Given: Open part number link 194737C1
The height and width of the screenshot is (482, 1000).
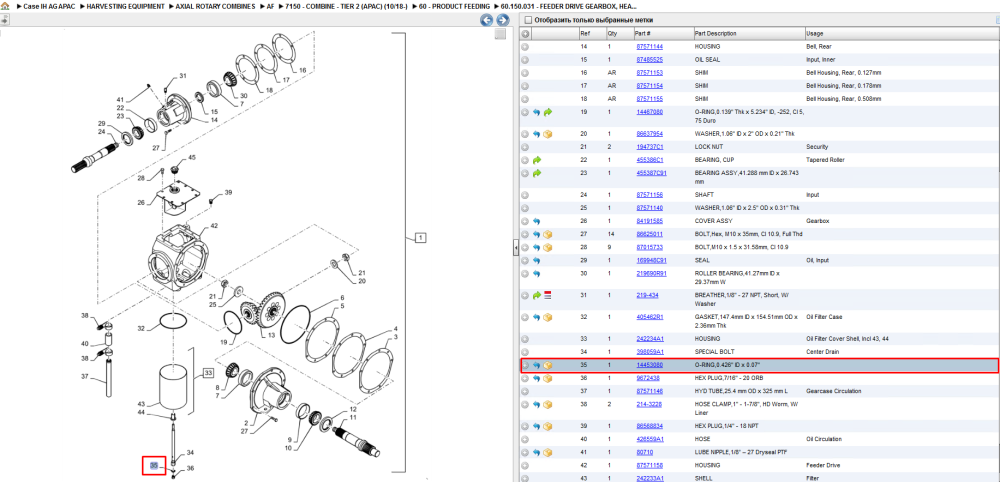Looking at the screenshot, I should click(x=649, y=147).
